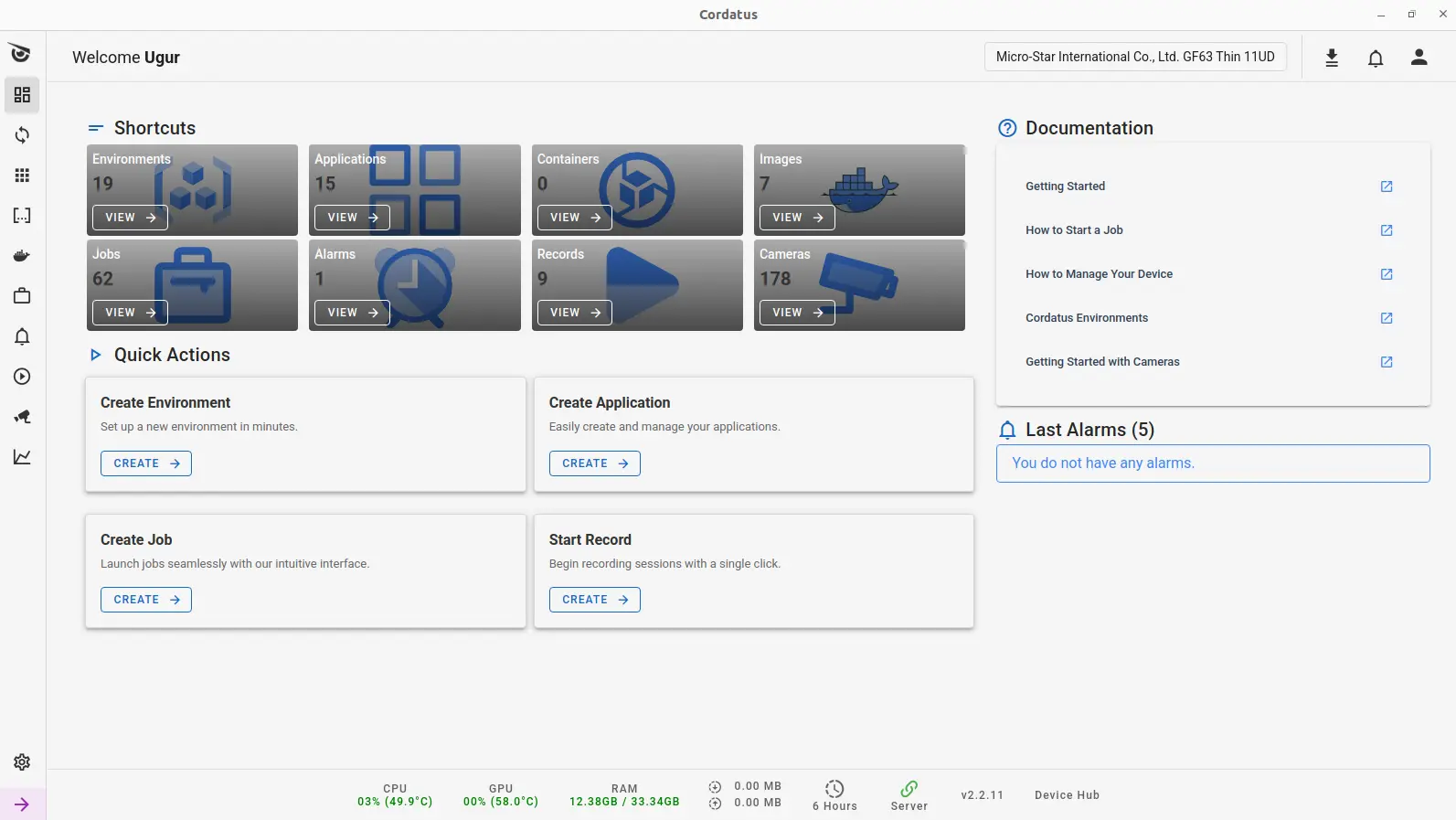Open the Records play icon in sidebar
Screen dimensions: 1456x820
click(x=22, y=377)
